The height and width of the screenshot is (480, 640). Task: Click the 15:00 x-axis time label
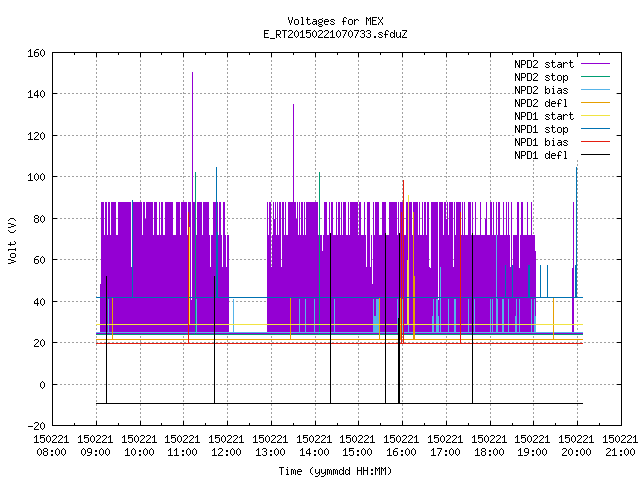357,452
